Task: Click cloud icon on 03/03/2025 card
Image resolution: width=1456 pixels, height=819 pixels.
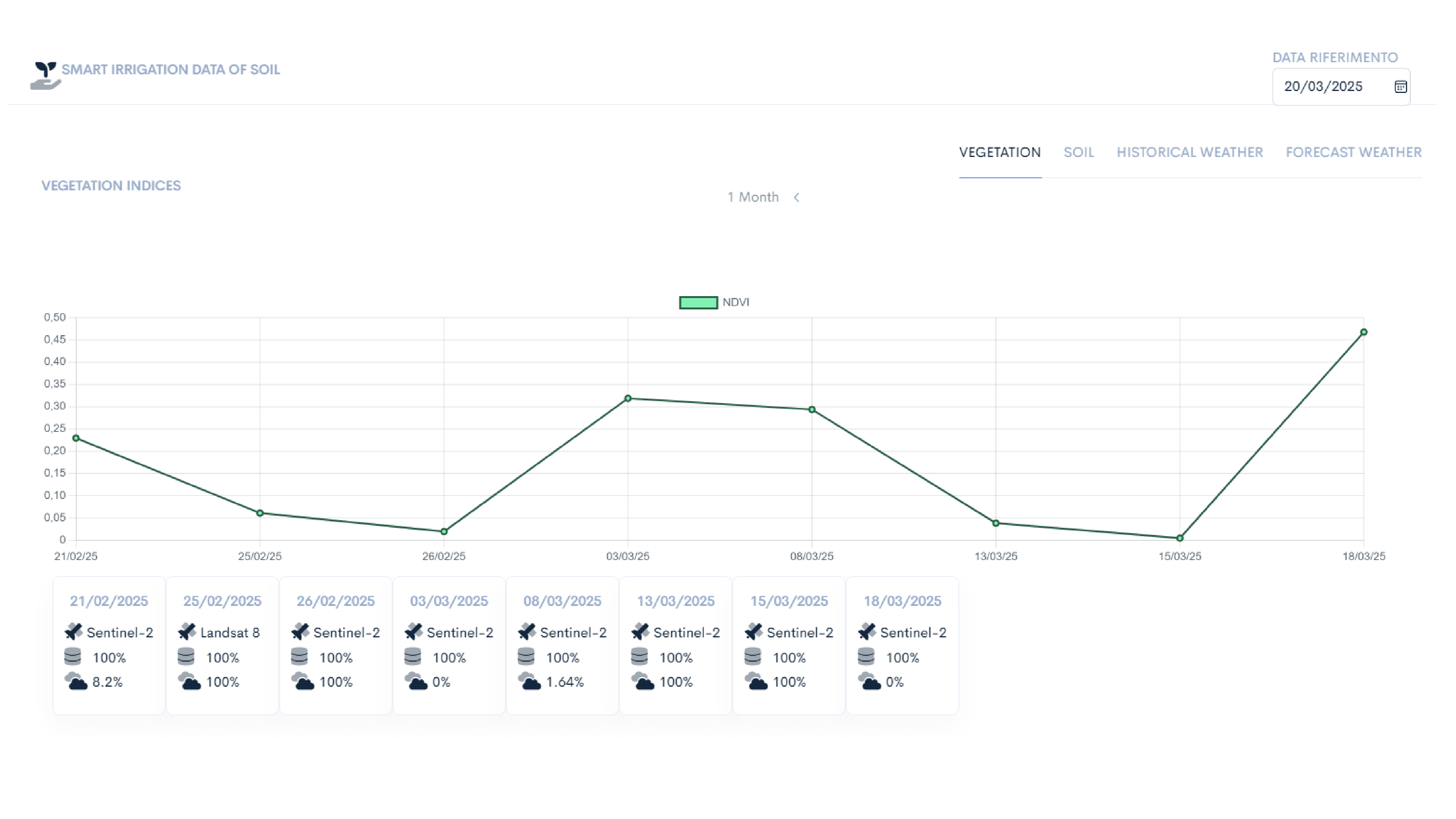Action: point(416,681)
